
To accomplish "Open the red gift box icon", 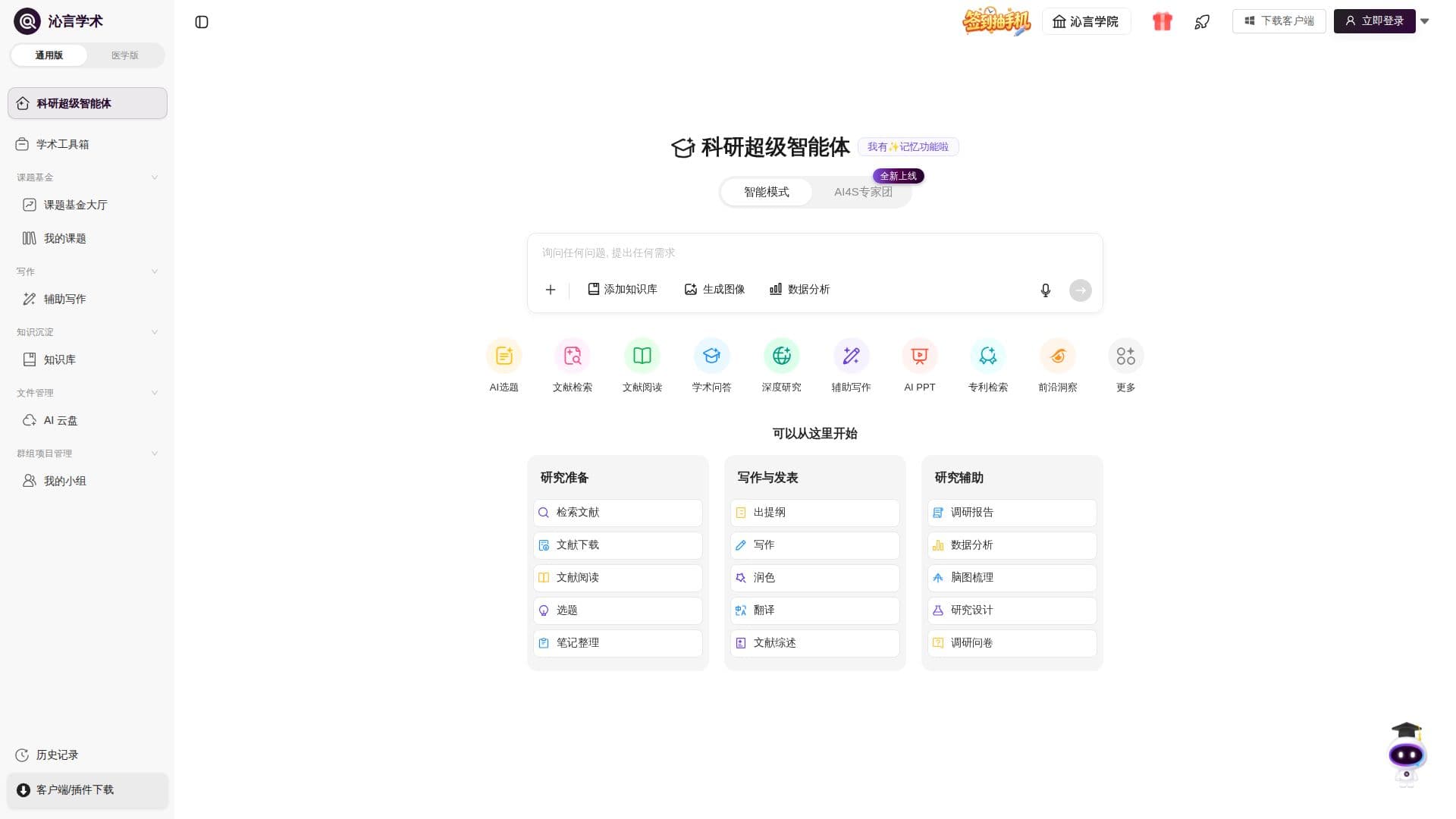I will coord(1163,21).
